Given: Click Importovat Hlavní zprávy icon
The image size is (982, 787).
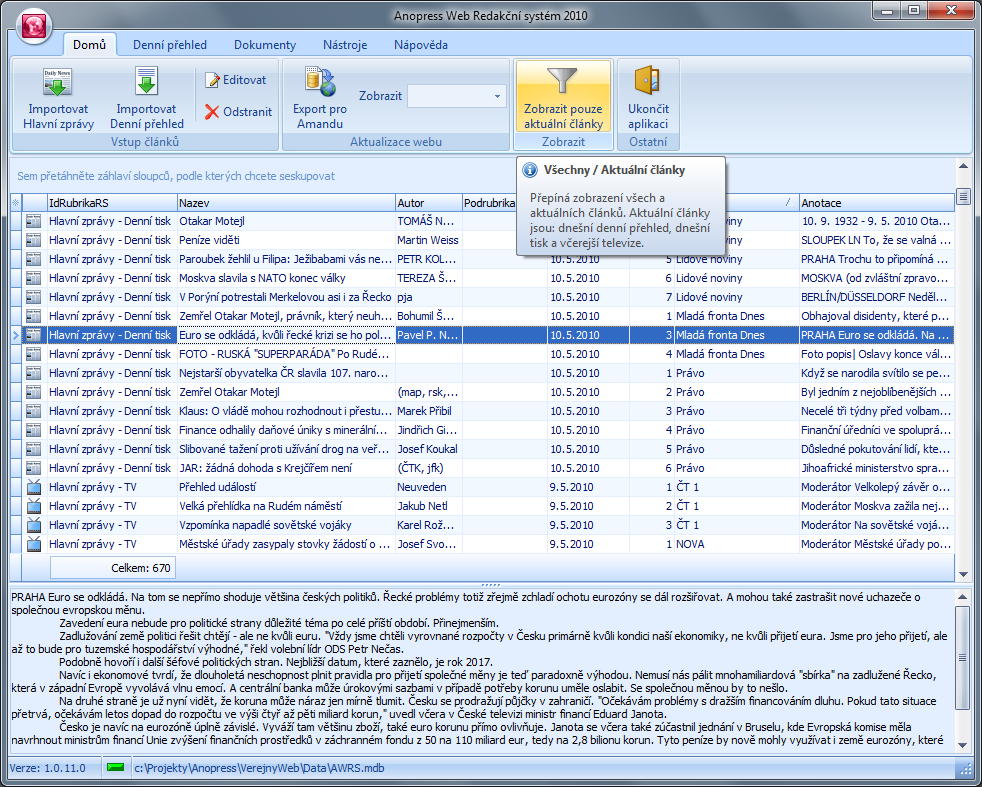Looking at the screenshot, I should 58,83.
